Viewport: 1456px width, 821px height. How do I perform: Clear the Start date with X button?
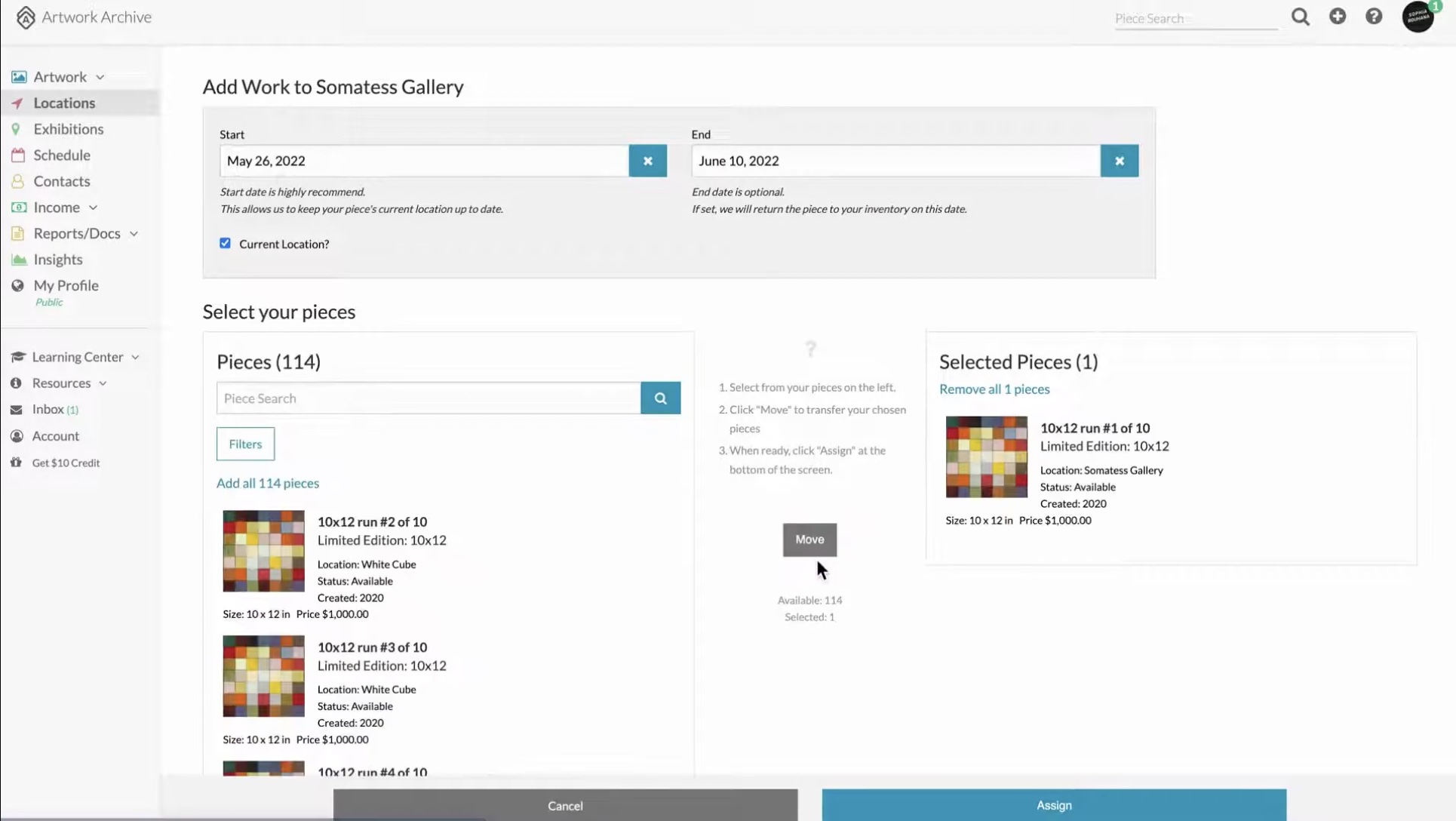point(647,161)
